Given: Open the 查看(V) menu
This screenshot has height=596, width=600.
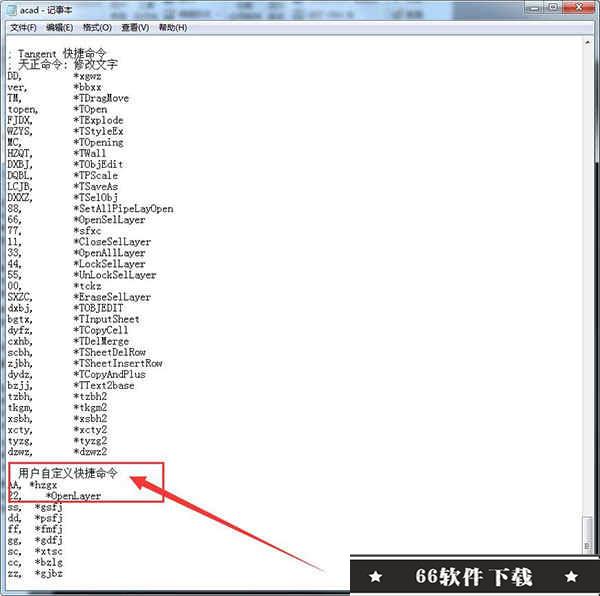Looking at the screenshot, I should [x=135, y=28].
